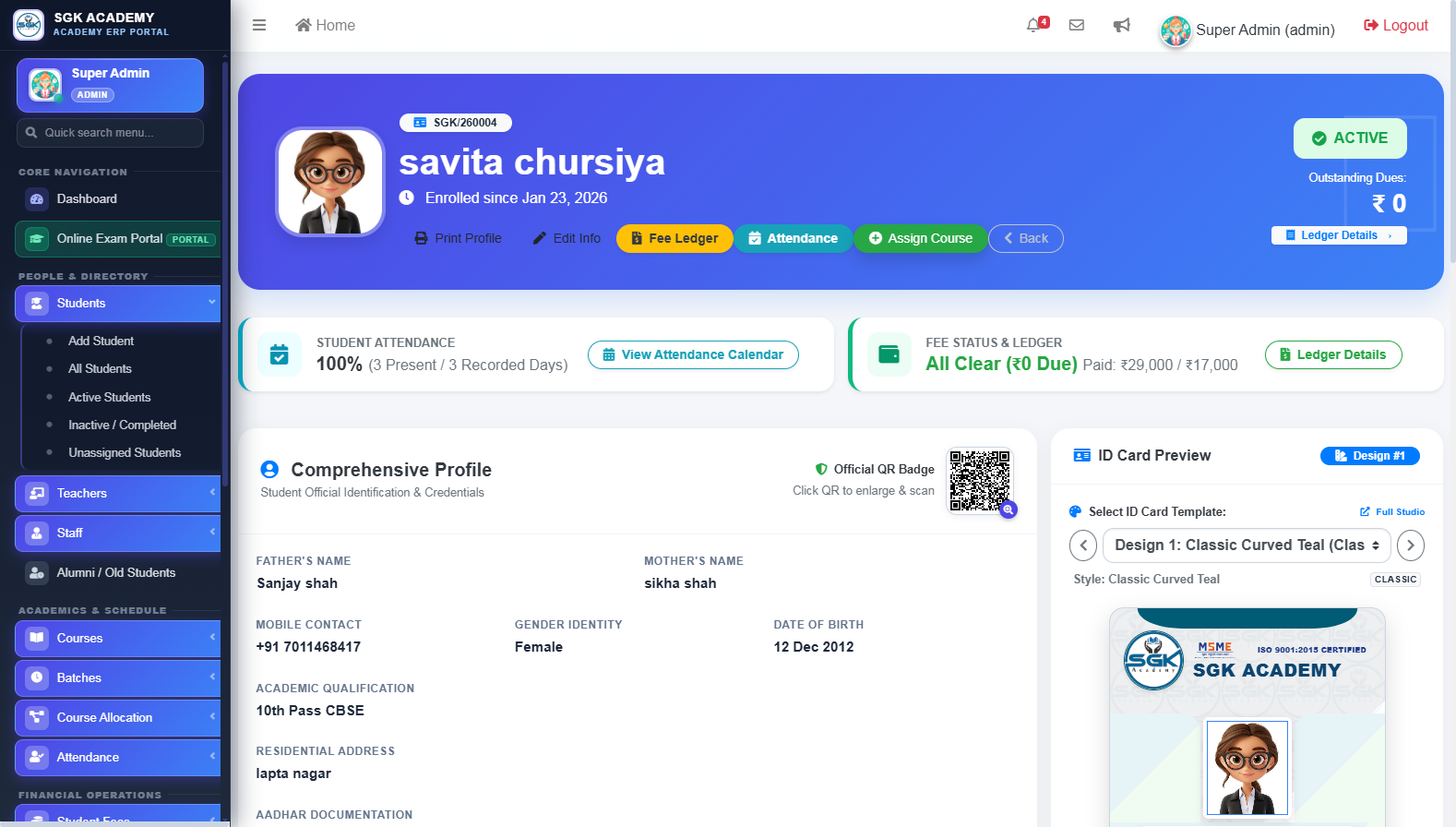This screenshot has width=1456, height=827.
Task: Click Ledger Details in Fee Status card
Action: tap(1333, 354)
